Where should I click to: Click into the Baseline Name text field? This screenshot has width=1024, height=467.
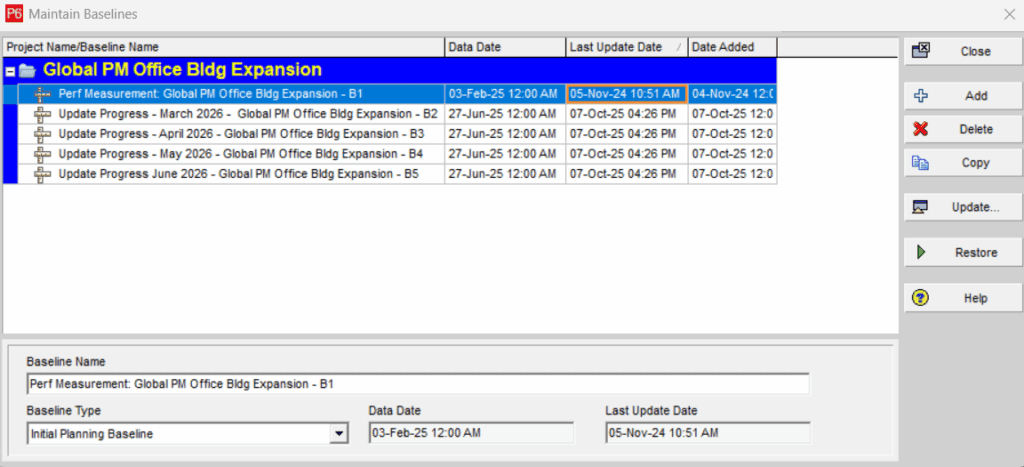tap(417, 384)
